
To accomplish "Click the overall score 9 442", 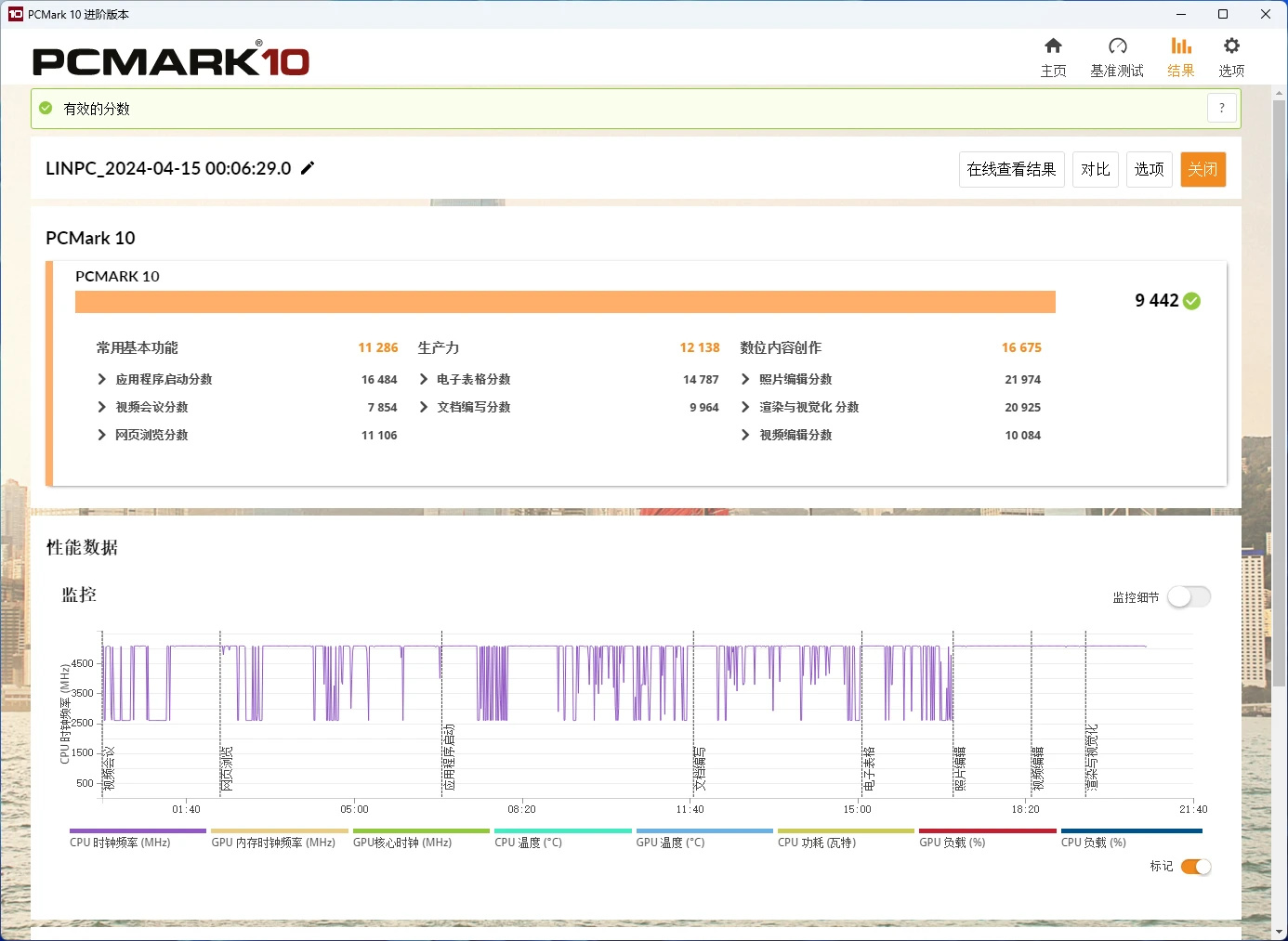I will pos(1157,301).
